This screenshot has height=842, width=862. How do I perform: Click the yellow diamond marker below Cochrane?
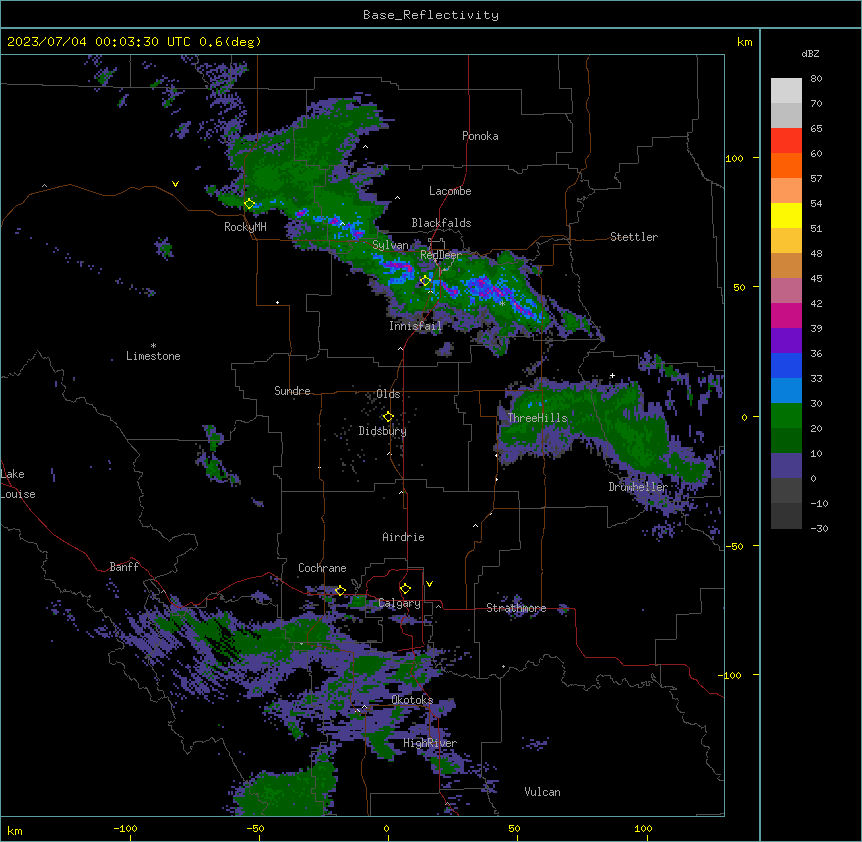point(340,590)
